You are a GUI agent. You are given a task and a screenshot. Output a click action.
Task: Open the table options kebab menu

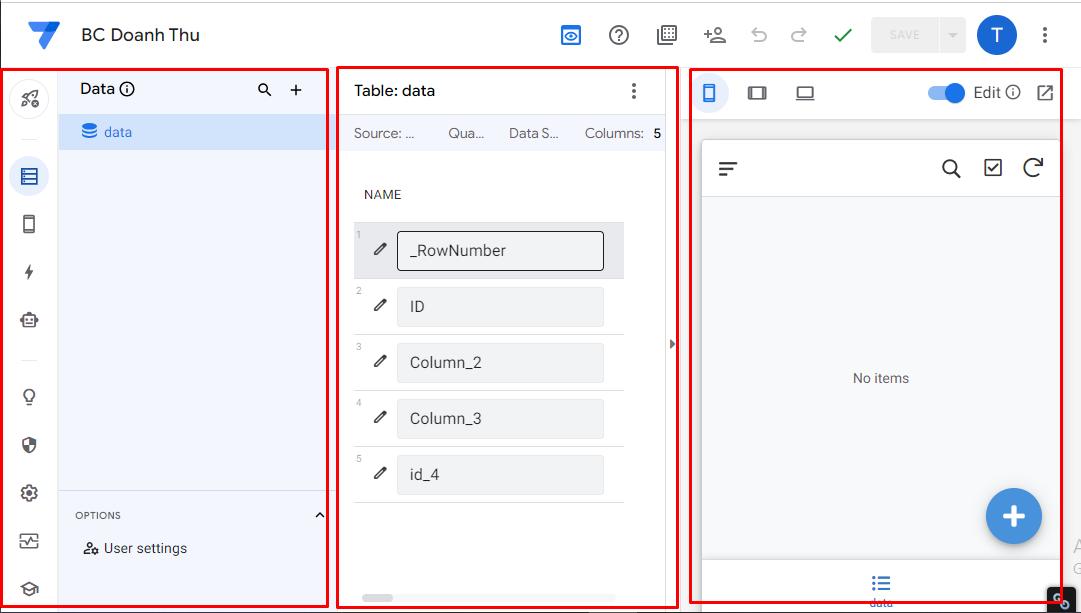coord(634,90)
